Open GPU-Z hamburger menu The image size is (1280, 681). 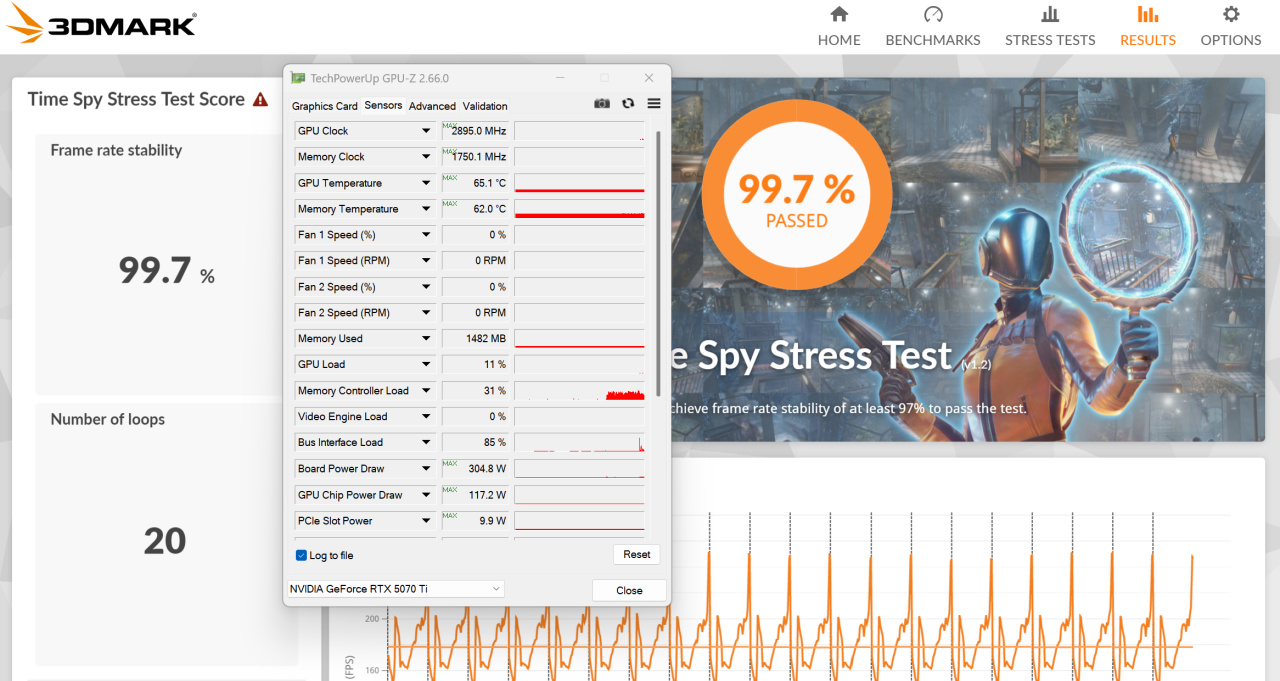point(654,103)
